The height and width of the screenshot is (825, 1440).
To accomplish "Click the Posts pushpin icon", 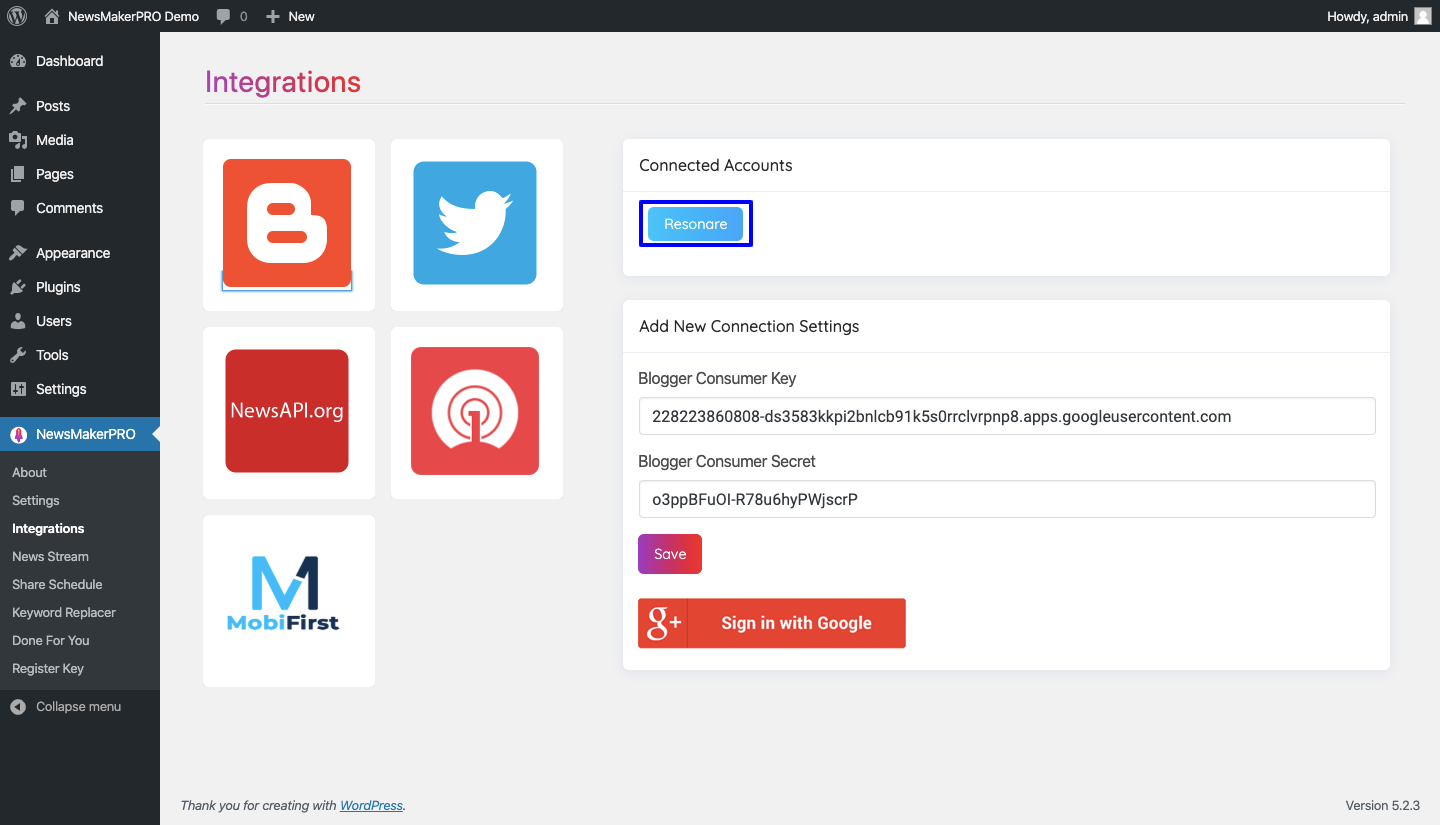I will coord(18,106).
